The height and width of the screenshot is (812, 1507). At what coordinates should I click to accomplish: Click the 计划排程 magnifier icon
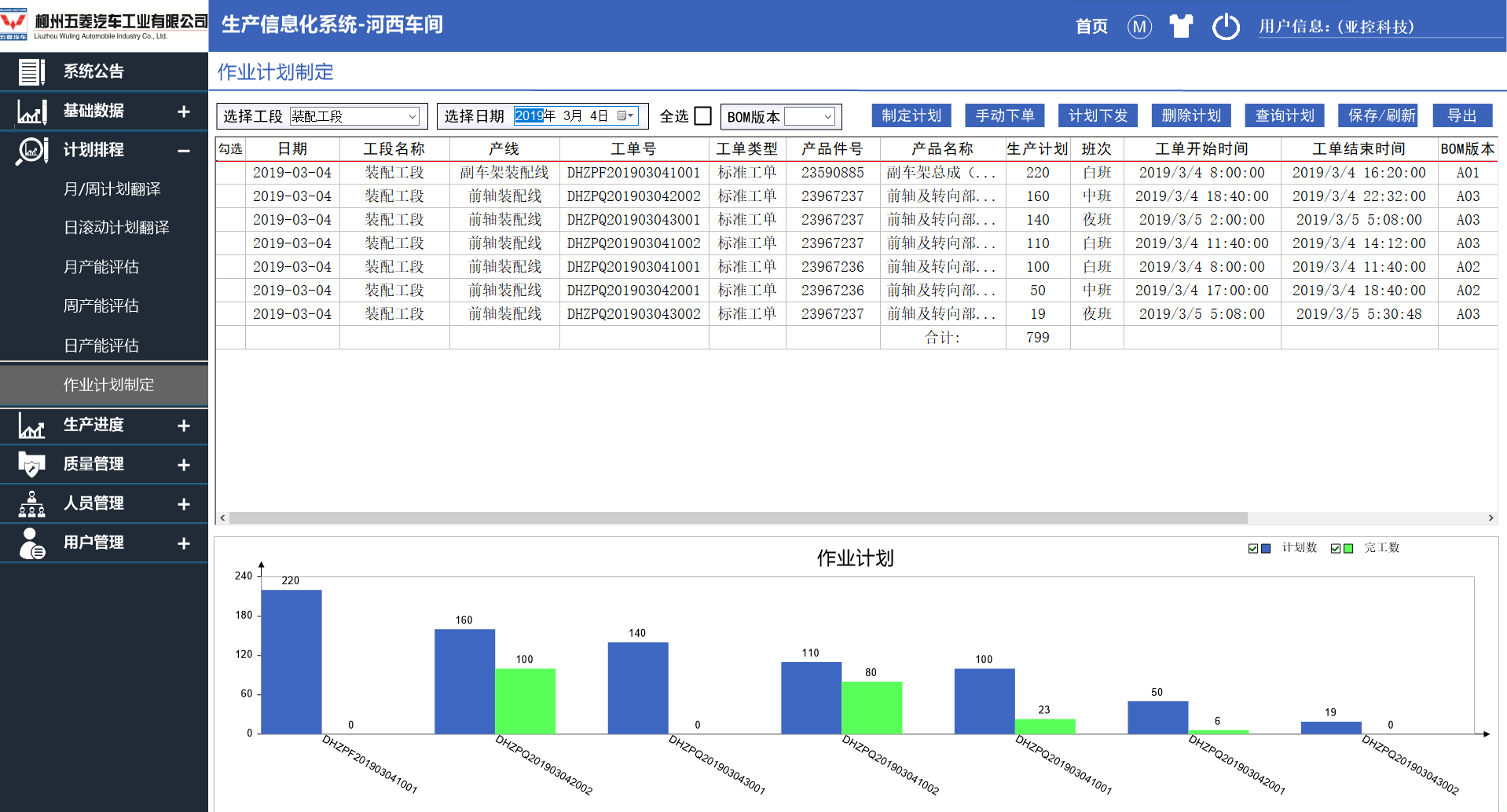32,150
